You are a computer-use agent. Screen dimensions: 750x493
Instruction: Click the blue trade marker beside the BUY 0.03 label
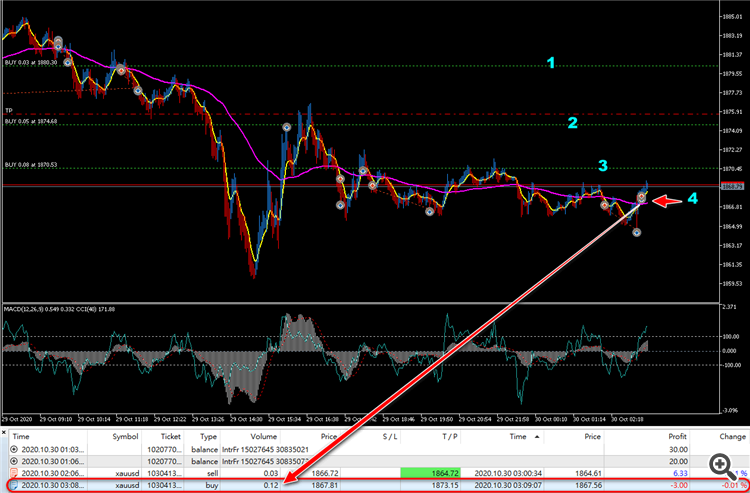(x=67, y=63)
